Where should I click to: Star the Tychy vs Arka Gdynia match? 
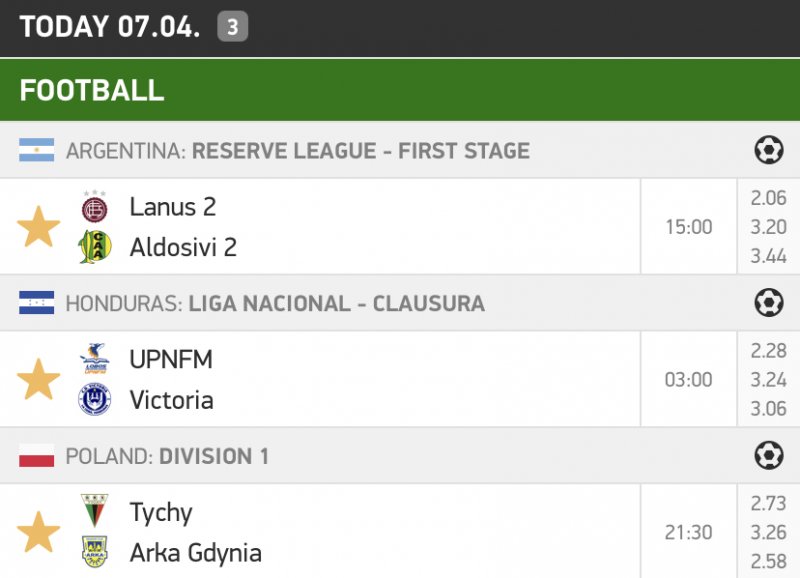pyautogui.click(x=39, y=532)
